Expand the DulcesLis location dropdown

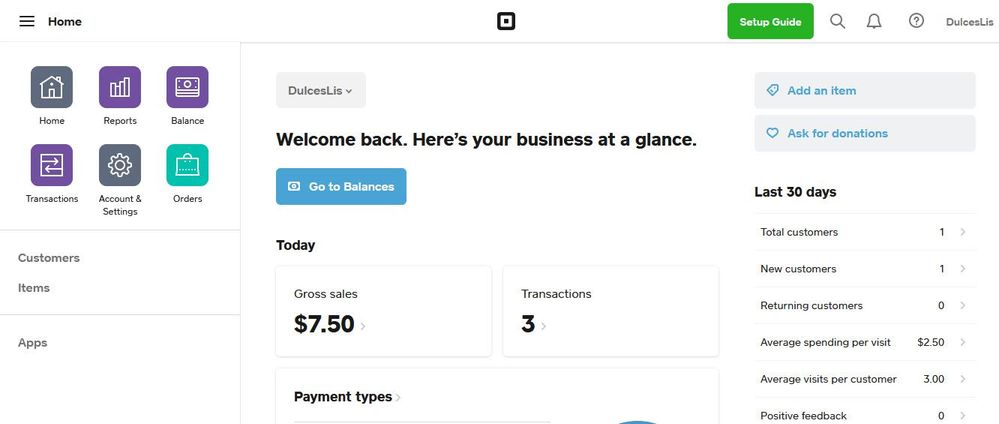click(x=321, y=90)
